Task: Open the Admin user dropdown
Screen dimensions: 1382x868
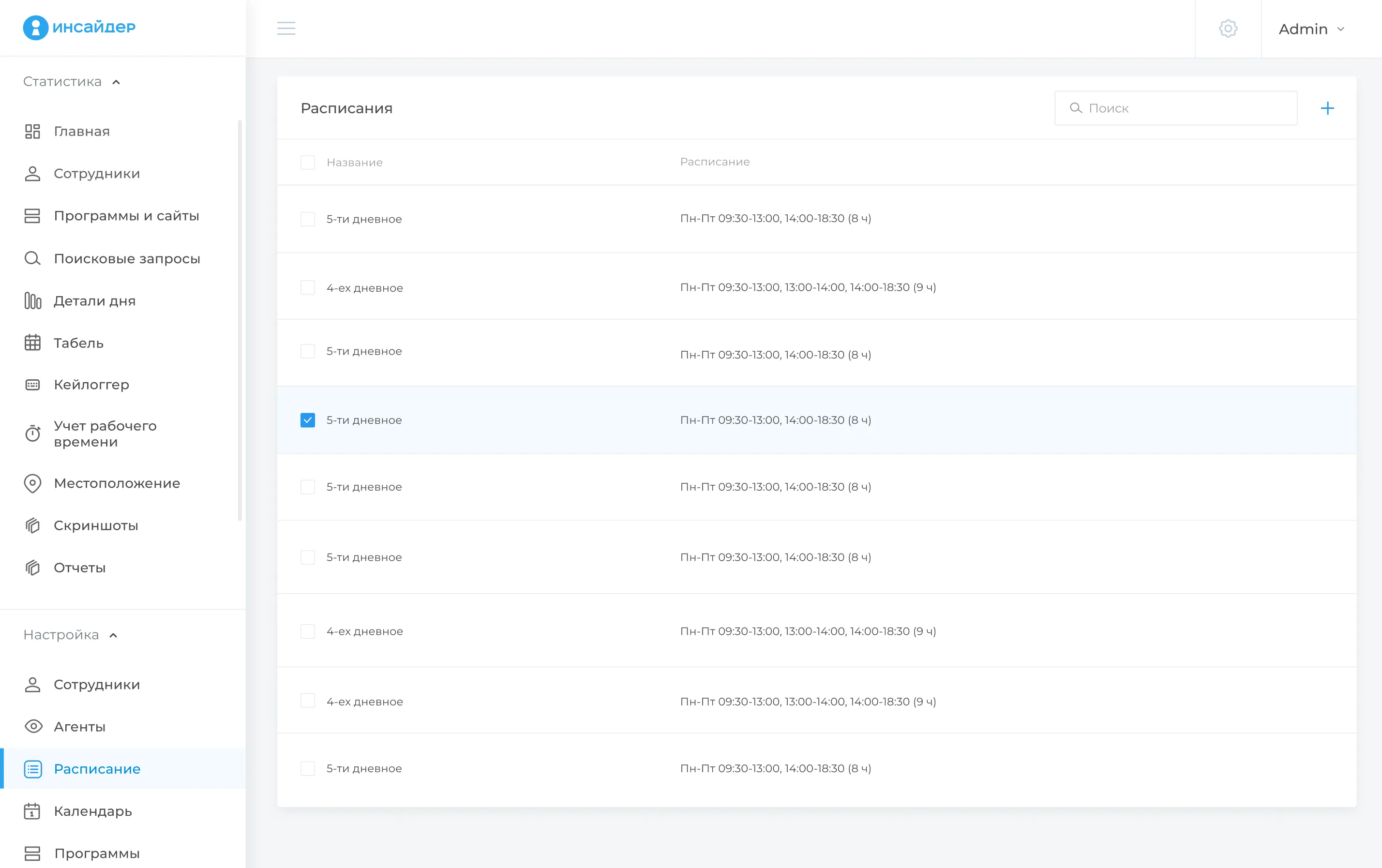Action: pyautogui.click(x=1311, y=29)
